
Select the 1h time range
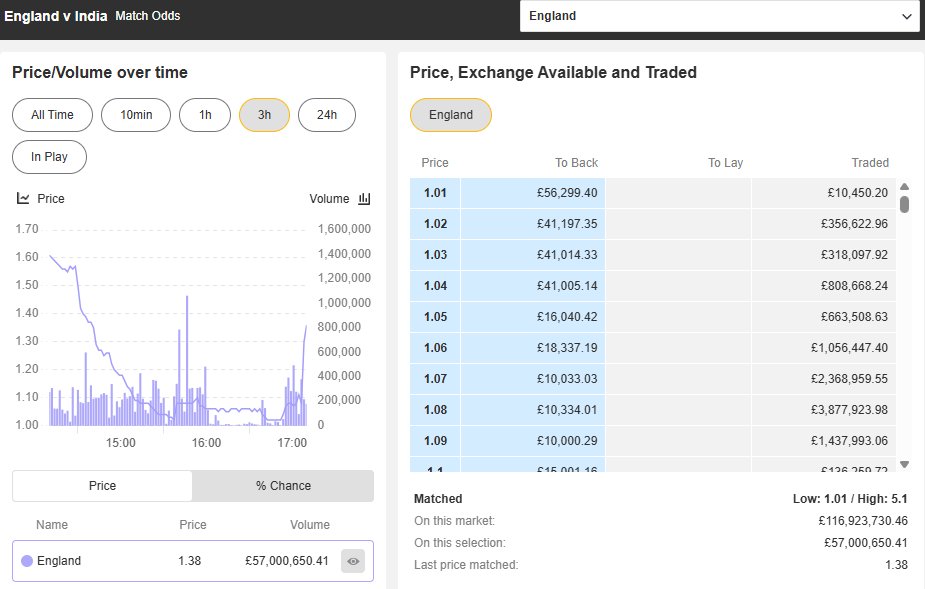(x=205, y=114)
